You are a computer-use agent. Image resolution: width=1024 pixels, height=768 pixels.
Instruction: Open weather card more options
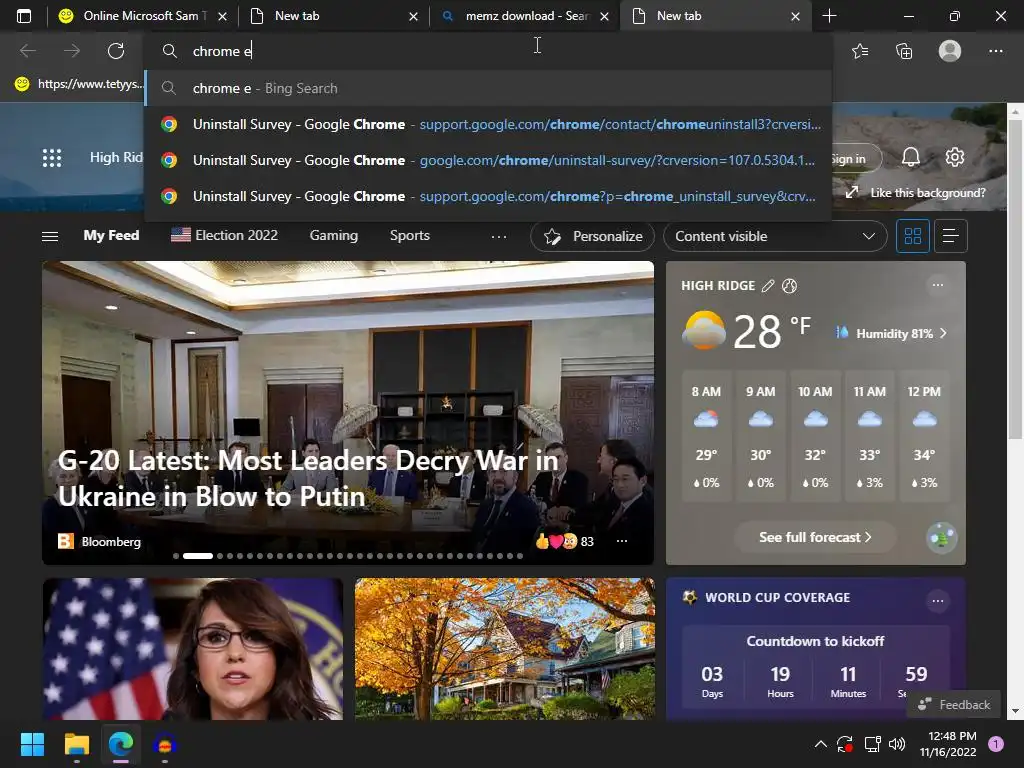pos(938,285)
